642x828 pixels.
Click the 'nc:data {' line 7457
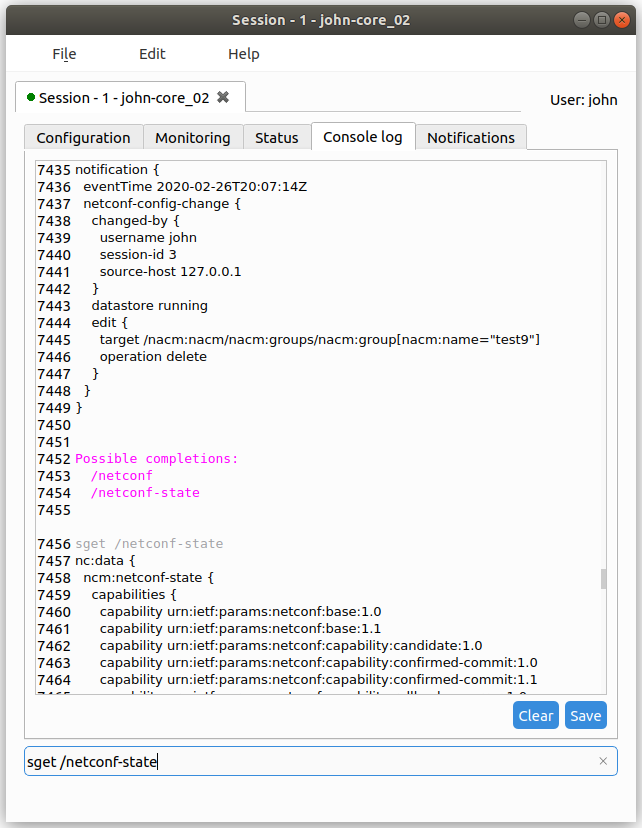point(105,560)
